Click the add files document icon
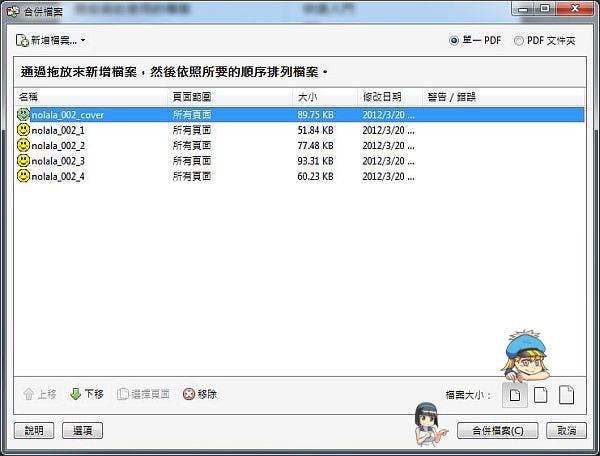 (22, 41)
